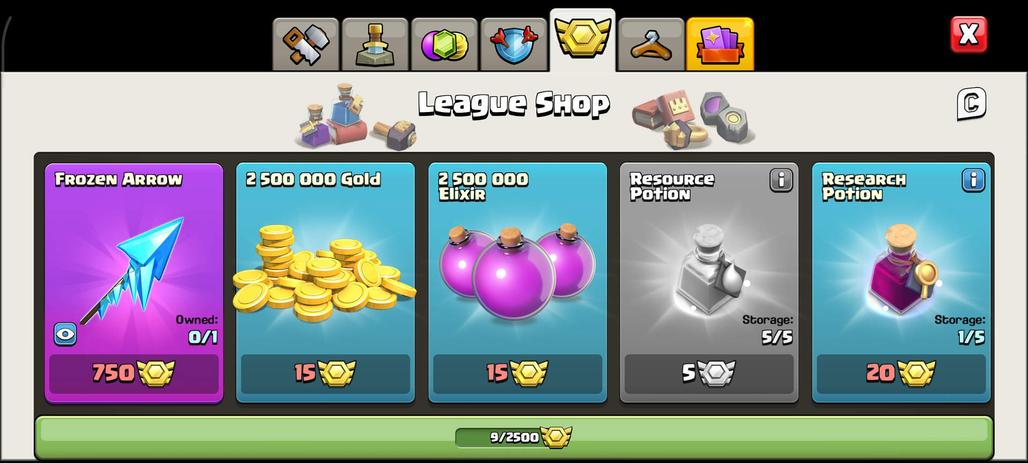Select the Research Potion bottle image
Image resolution: width=1028 pixels, height=463 pixels.
901,269
